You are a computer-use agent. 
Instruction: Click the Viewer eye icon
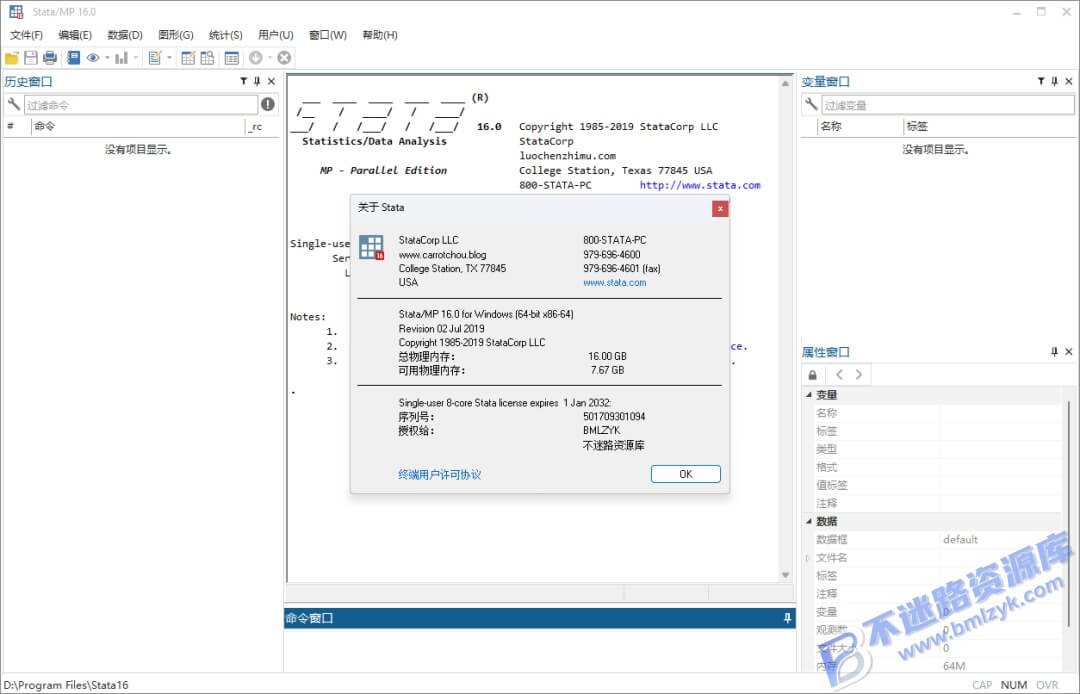tap(93, 59)
